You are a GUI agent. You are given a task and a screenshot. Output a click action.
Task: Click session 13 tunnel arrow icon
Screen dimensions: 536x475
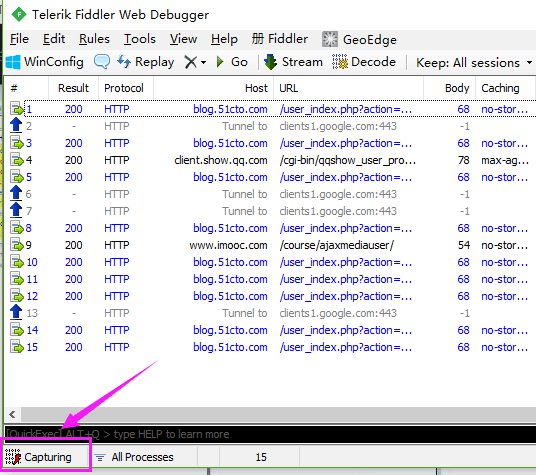tap(16, 312)
